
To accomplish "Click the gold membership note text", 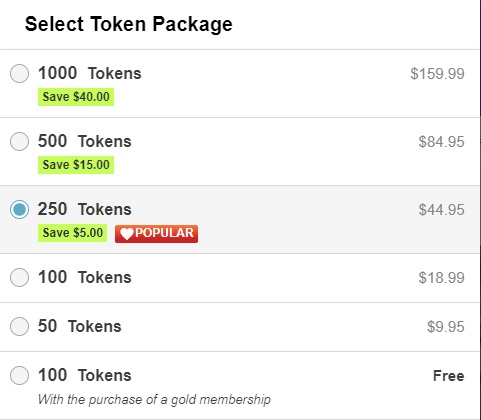I will 154,399.
